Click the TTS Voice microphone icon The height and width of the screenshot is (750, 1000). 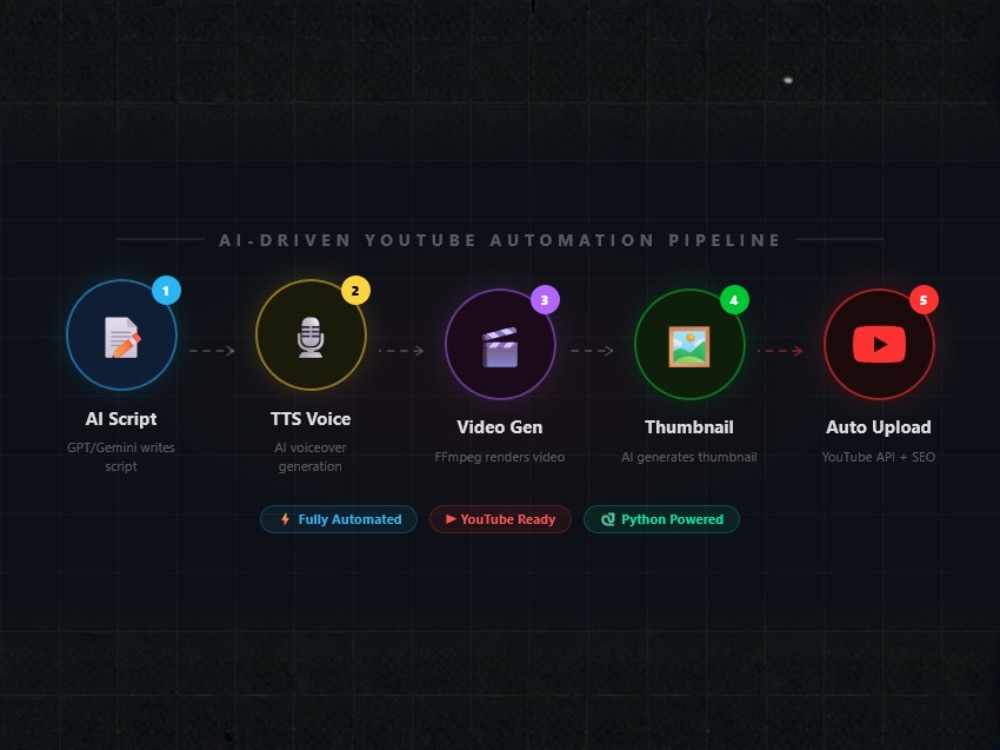[x=311, y=337]
